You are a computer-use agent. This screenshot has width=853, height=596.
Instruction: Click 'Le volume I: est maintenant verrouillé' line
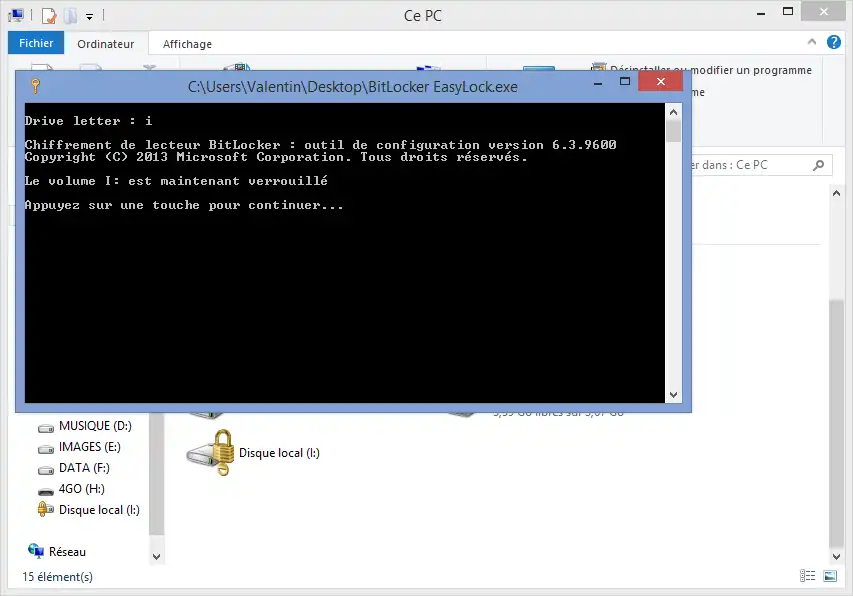[x=176, y=181]
